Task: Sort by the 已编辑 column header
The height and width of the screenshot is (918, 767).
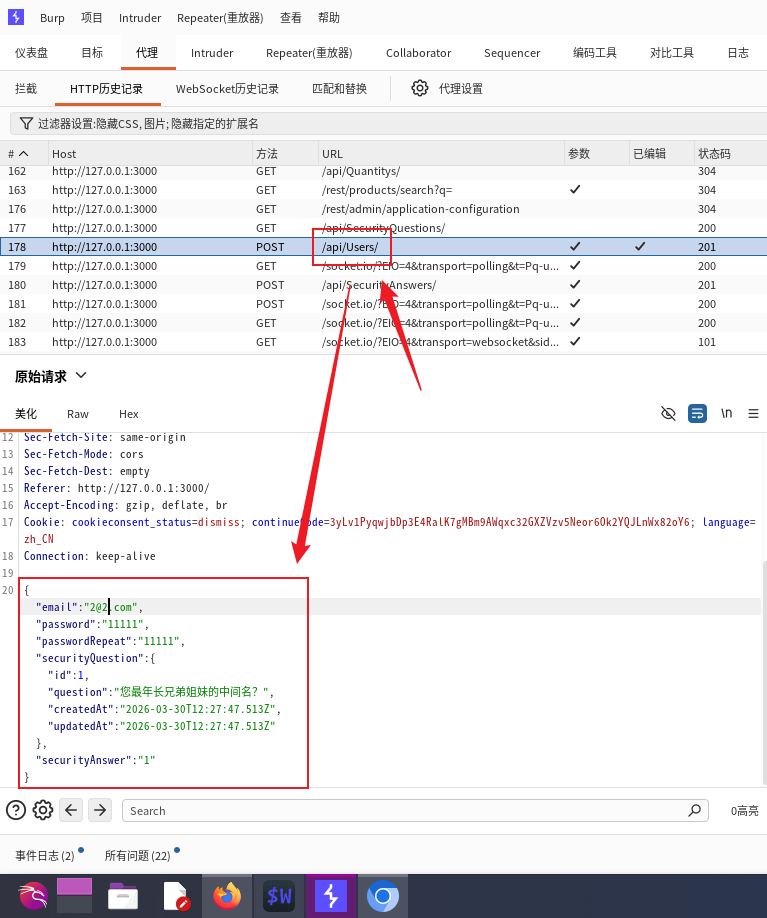Action: (662, 153)
